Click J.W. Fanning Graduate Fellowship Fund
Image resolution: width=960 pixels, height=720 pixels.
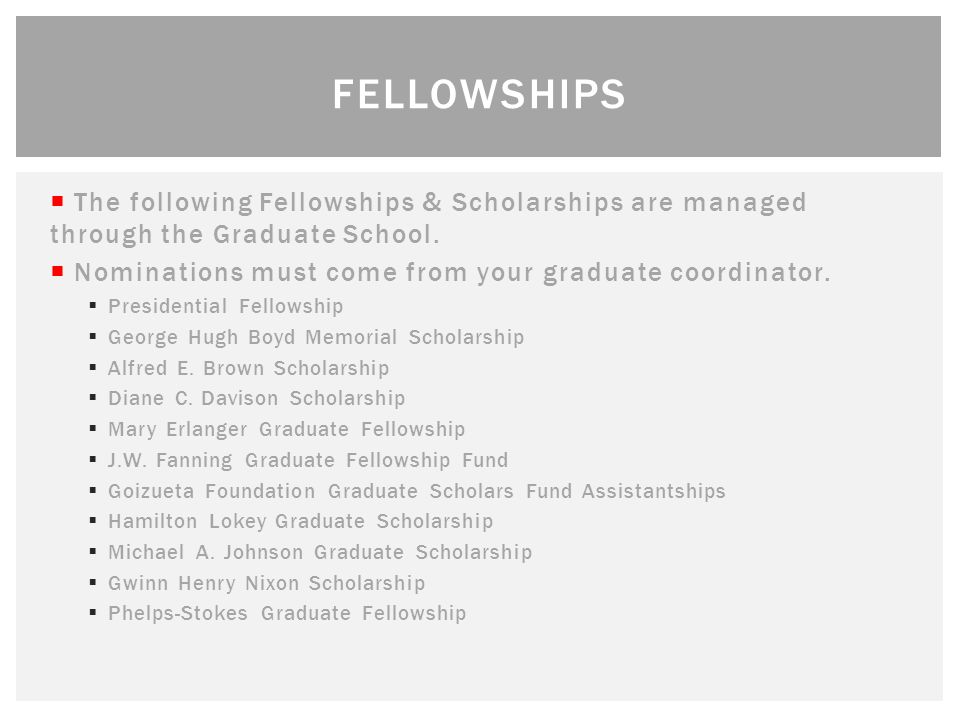click(308, 460)
